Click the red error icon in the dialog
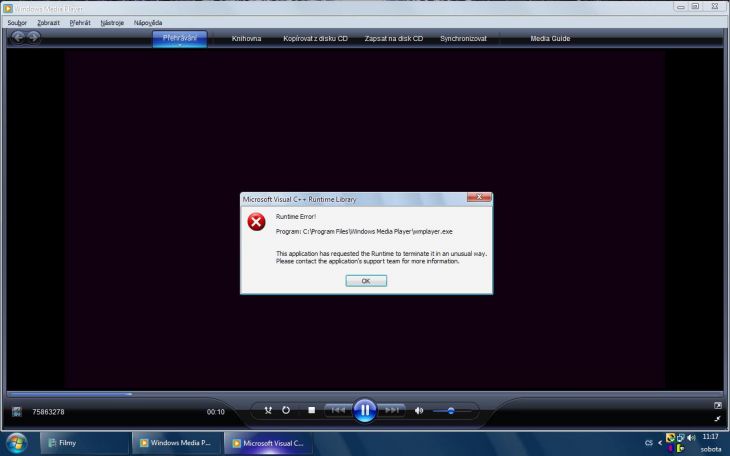The image size is (730, 456). coord(256,222)
